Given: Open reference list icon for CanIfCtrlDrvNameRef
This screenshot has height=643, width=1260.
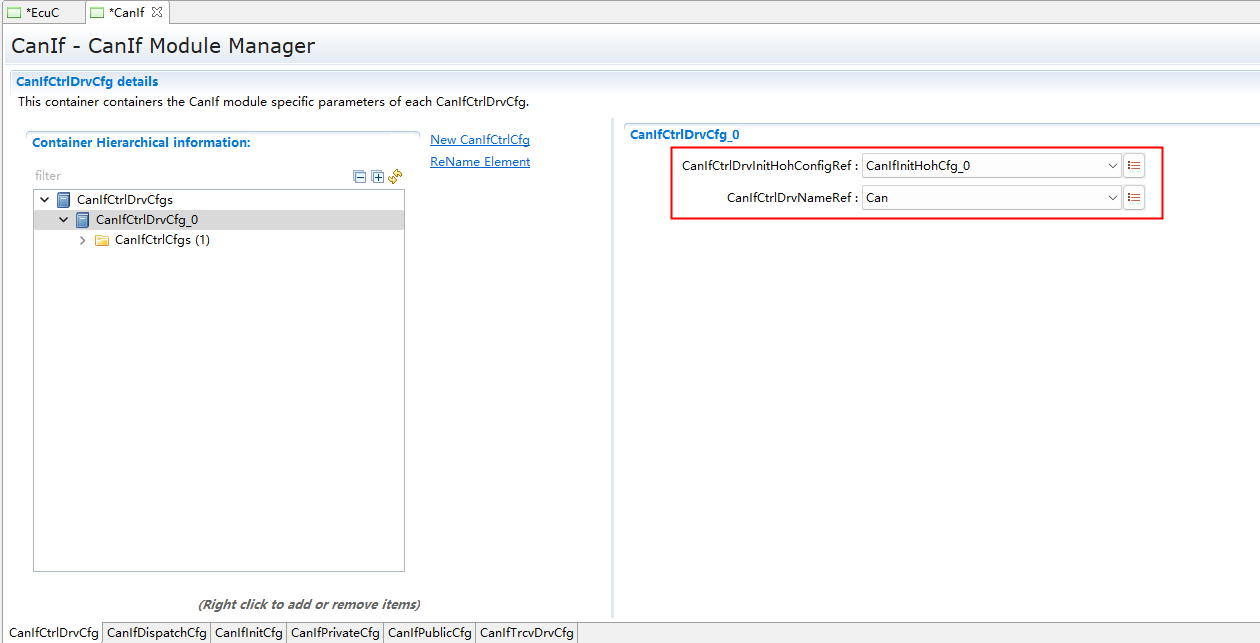Looking at the screenshot, I should (x=1134, y=198).
